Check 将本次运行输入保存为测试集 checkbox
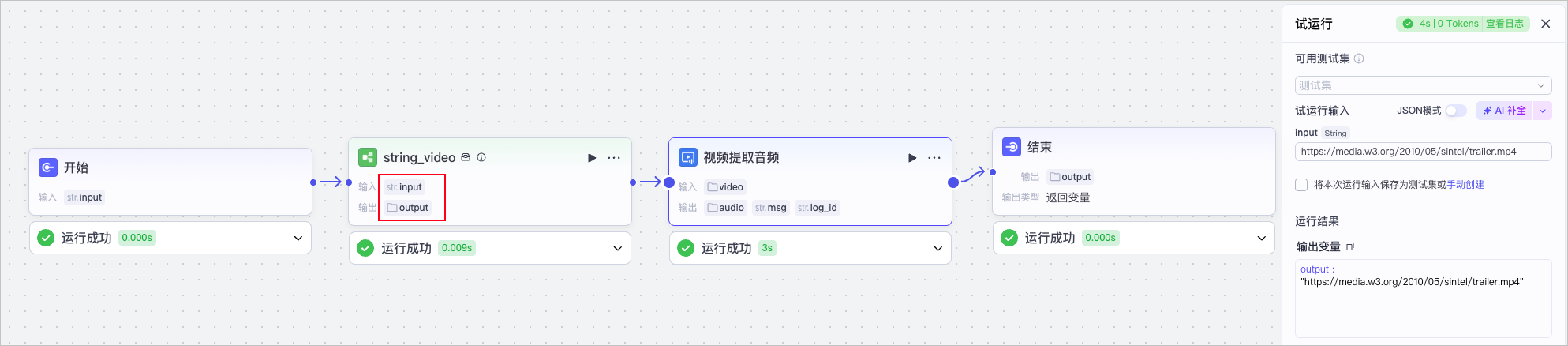The height and width of the screenshot is (346, 1568). [x=1301, y=185]
